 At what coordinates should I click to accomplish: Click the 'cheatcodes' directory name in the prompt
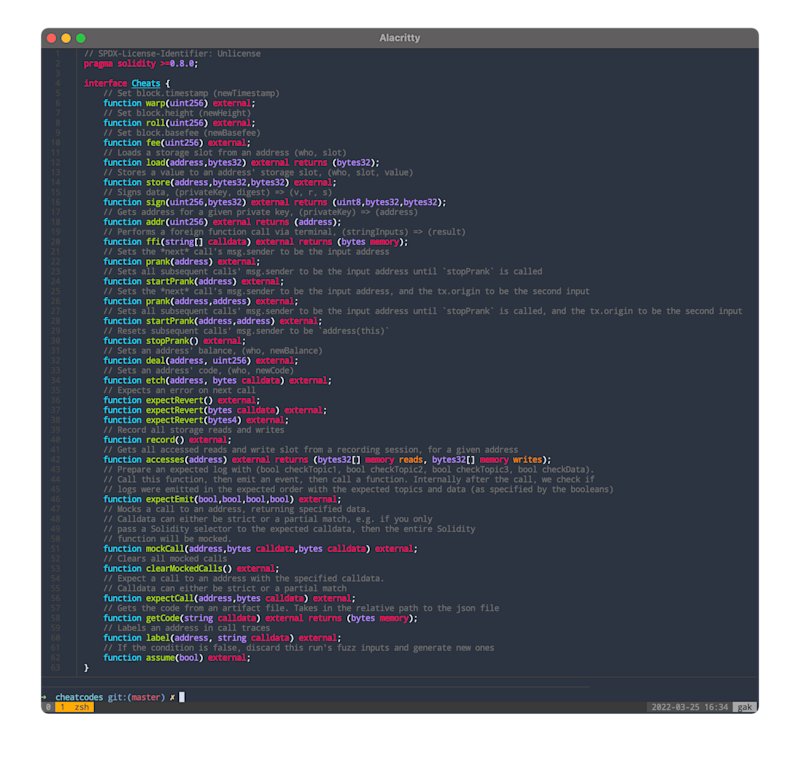[x=79, y=697]
